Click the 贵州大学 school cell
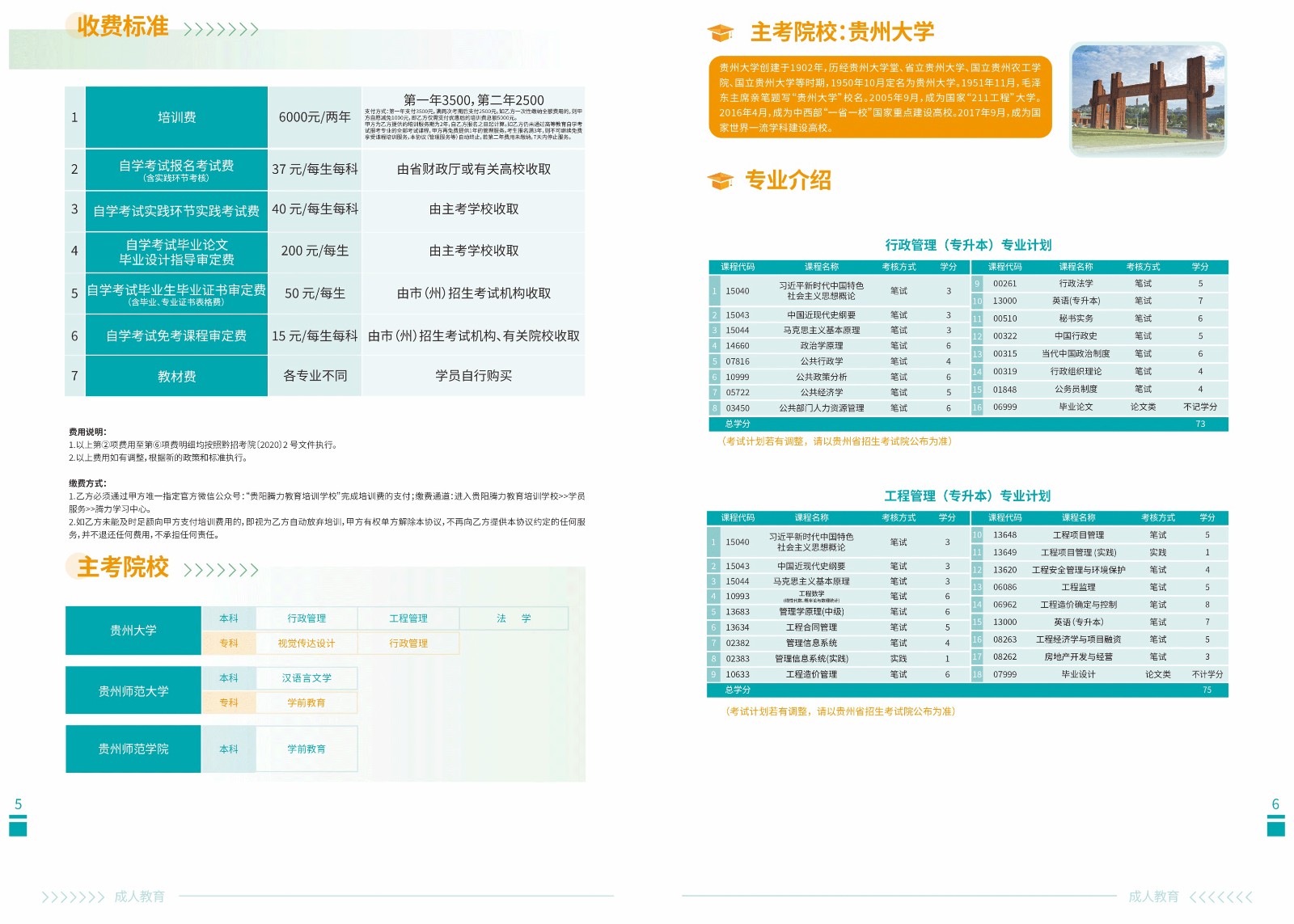Viewport: 1294px width, 924px height. [x=133, y=631]
